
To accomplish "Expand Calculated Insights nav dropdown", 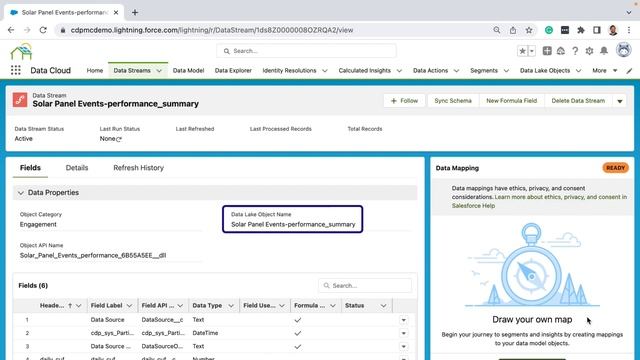I will [399, 71].
